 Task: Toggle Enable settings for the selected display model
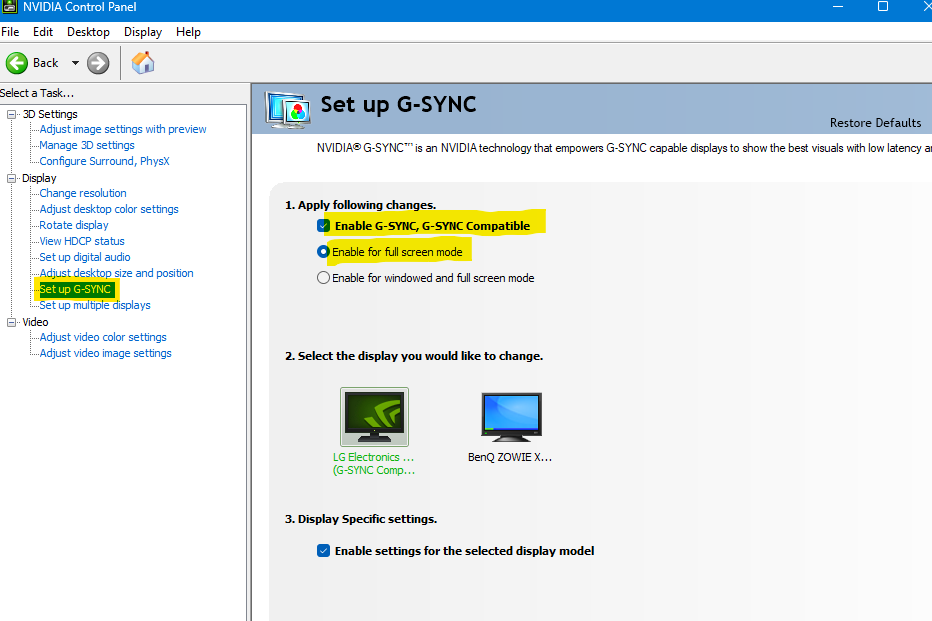tap(323, 551)
